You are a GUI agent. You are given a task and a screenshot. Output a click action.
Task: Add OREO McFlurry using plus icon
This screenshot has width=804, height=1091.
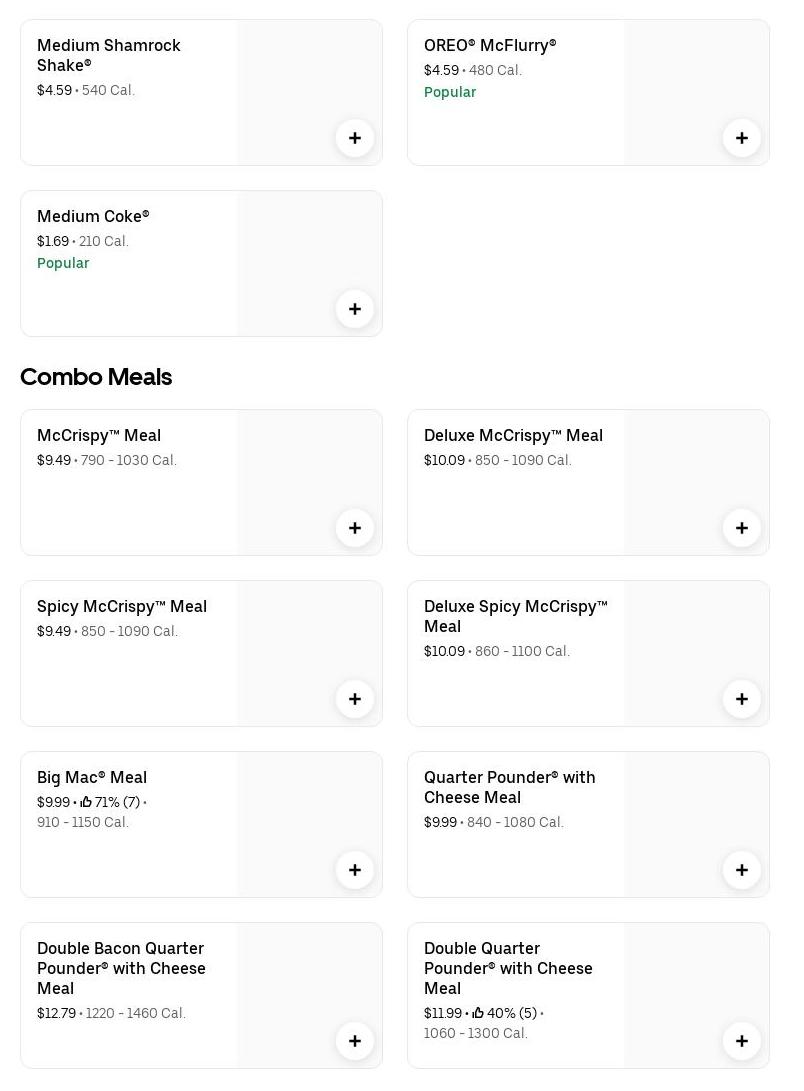point(742,138)
